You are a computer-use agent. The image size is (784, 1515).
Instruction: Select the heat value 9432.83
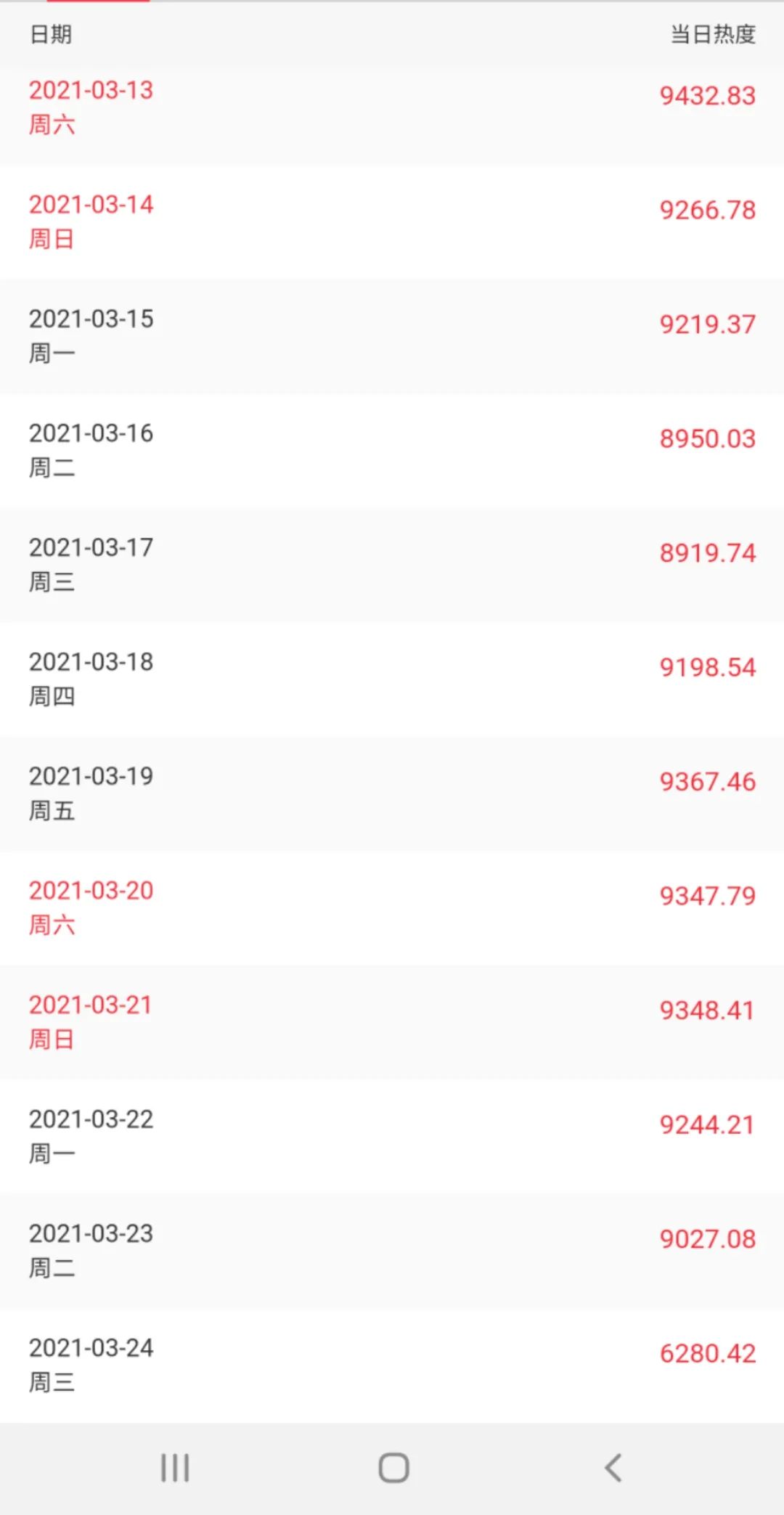point(707,96)
